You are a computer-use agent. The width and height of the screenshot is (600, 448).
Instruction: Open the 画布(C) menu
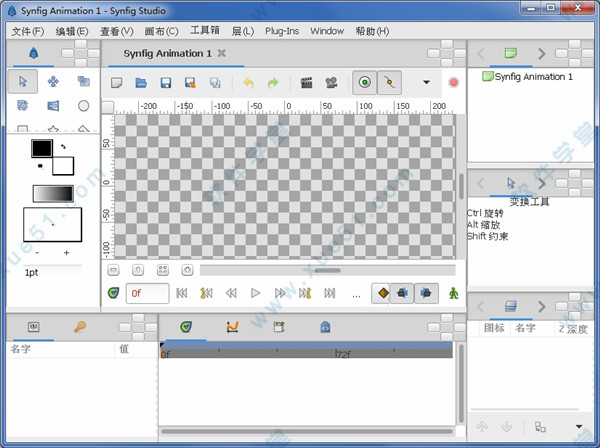pos(161,31)
